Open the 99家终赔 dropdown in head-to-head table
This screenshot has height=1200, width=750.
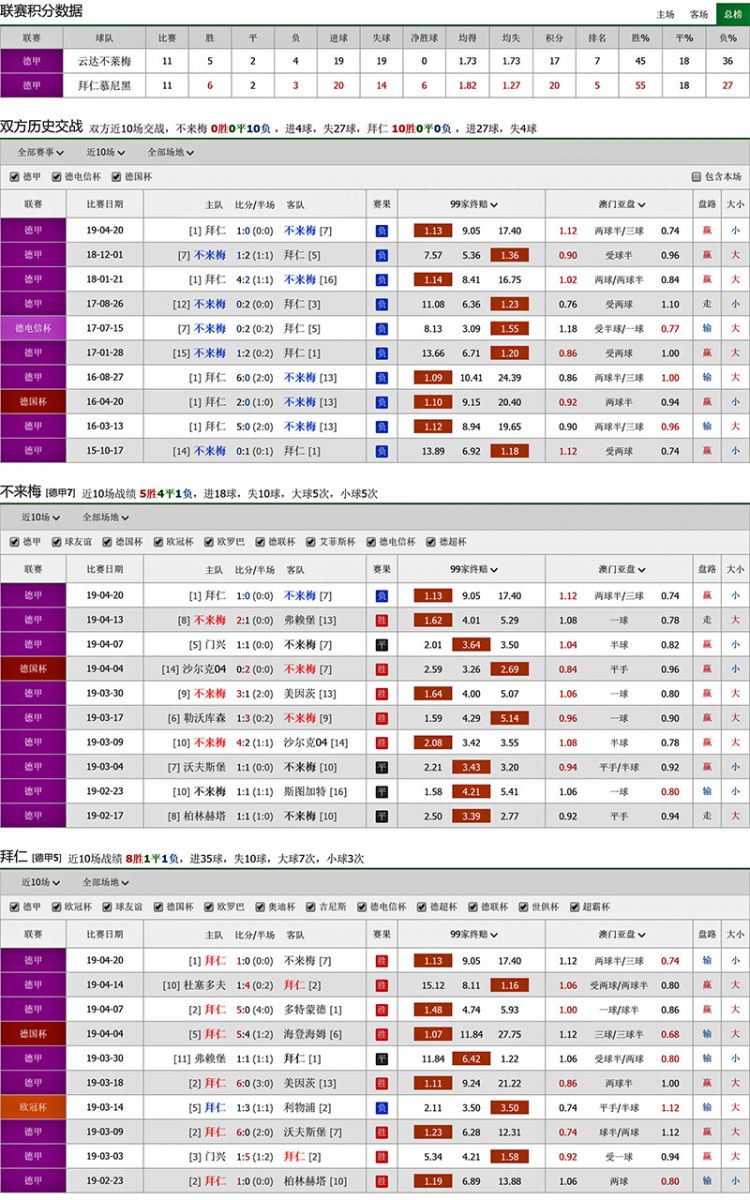(x=472, y=204)
